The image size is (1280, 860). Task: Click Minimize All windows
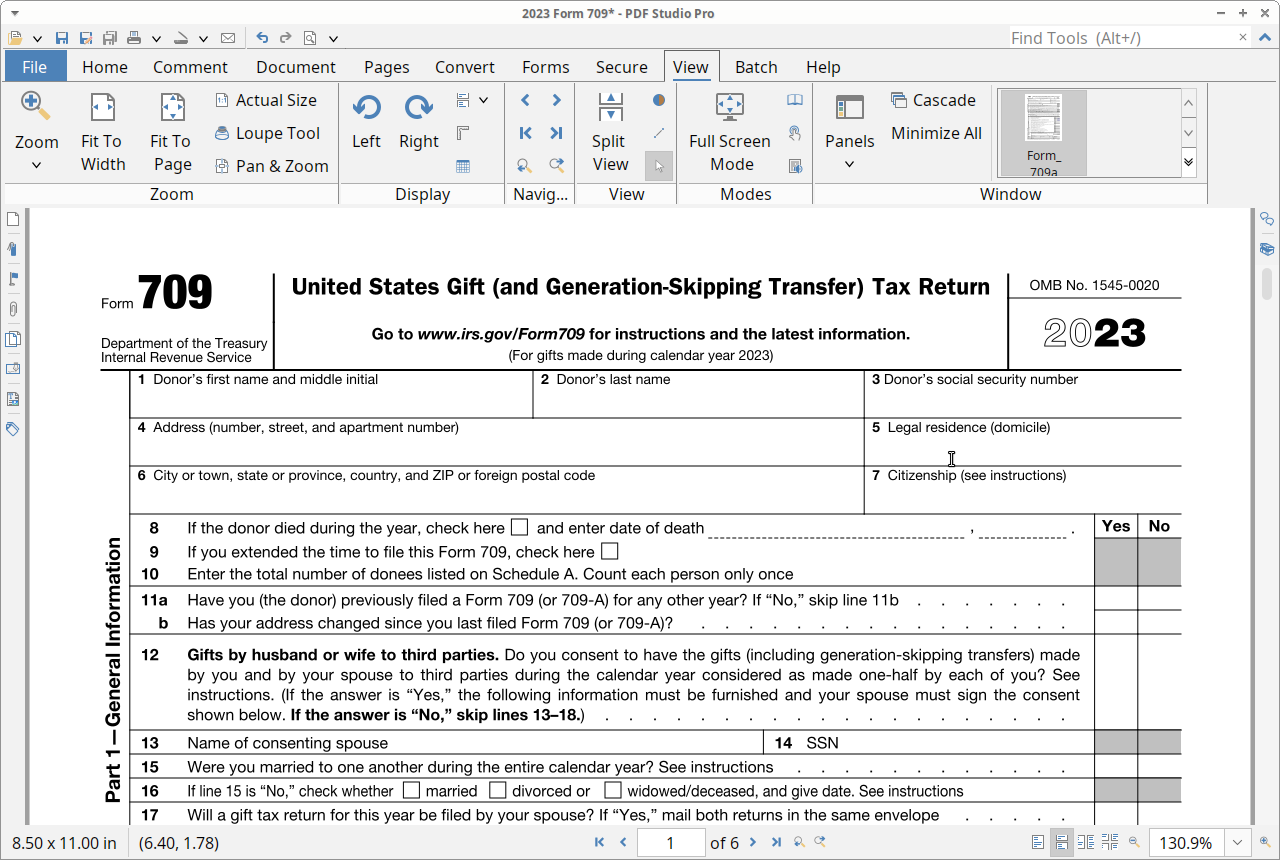click(935, 133)
